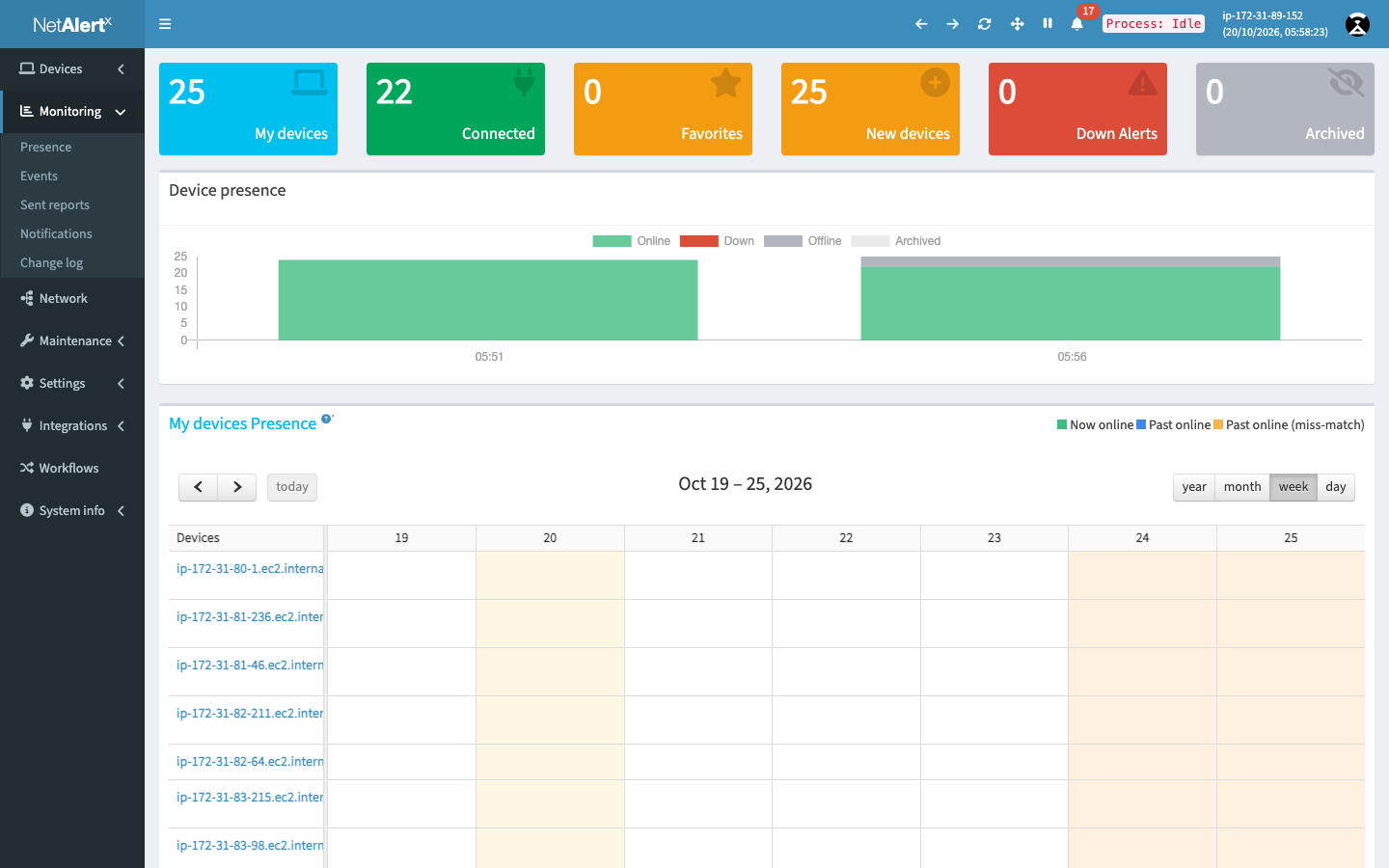Screen dimensions: 1389x868
Task: Open the New devices tile
Action: tap(870, 109)
